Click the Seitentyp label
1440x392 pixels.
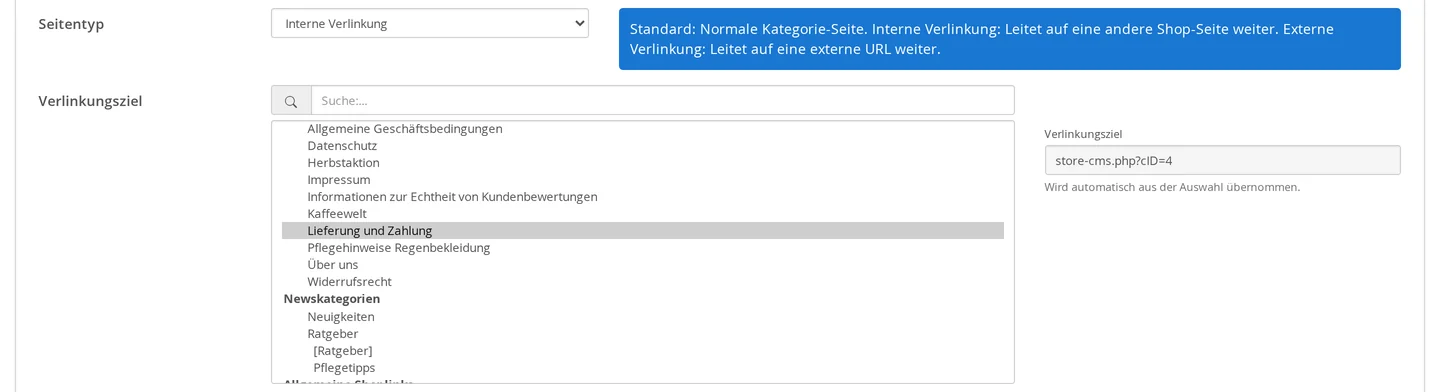click(71, 24)
